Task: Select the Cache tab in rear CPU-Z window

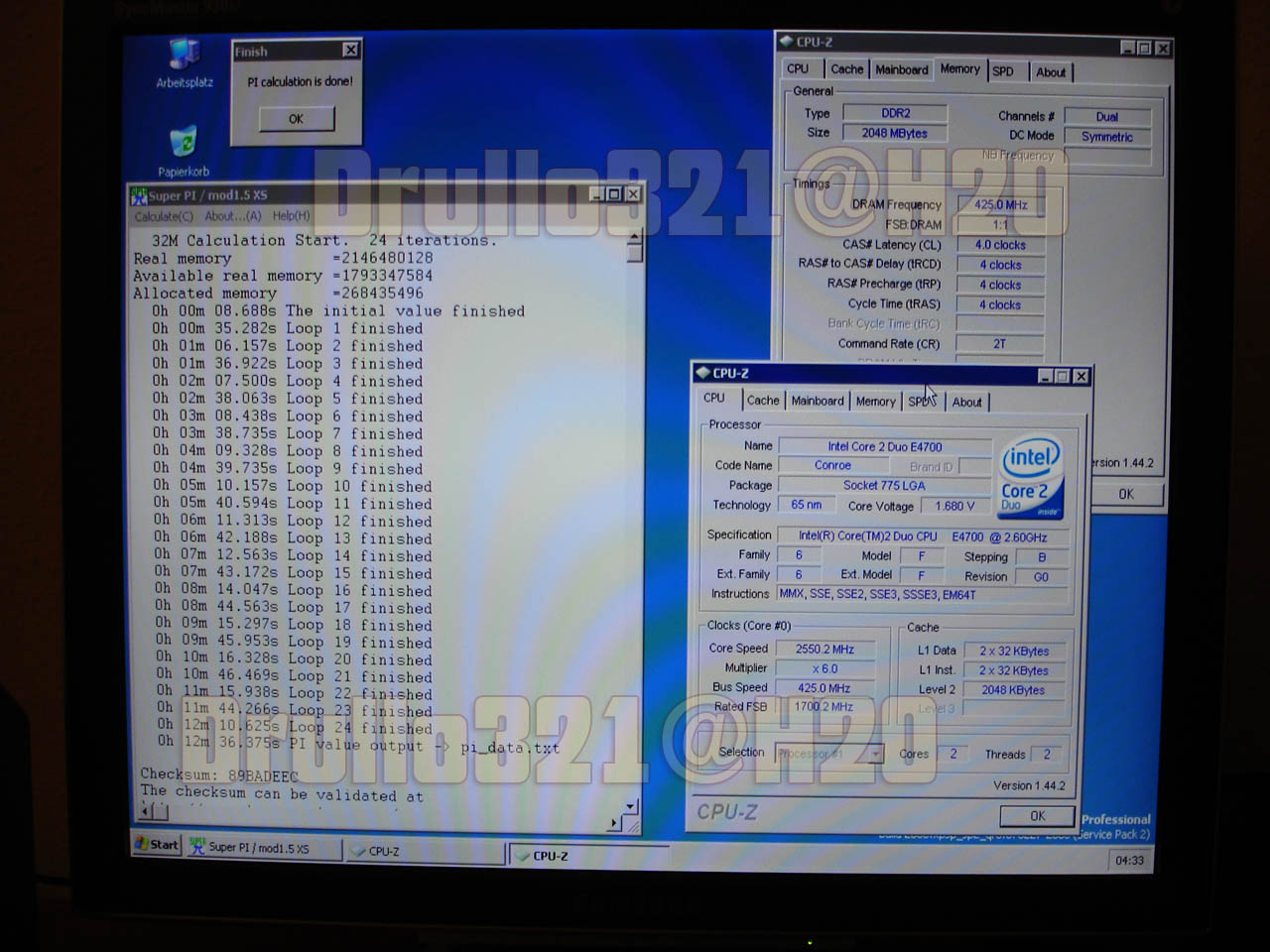Action: click(846, 69)
